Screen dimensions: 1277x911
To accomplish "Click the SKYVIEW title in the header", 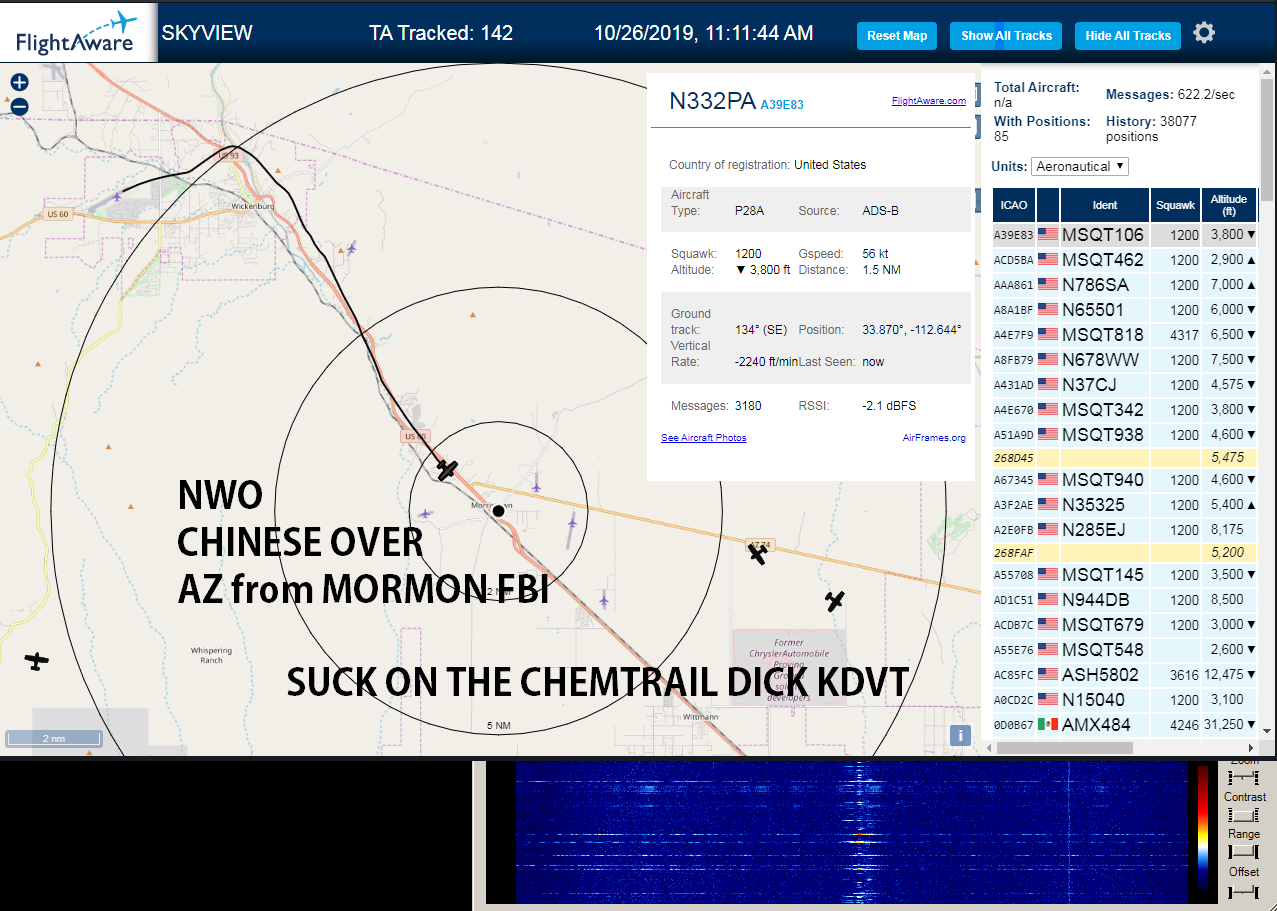I will tap(207, 33).
